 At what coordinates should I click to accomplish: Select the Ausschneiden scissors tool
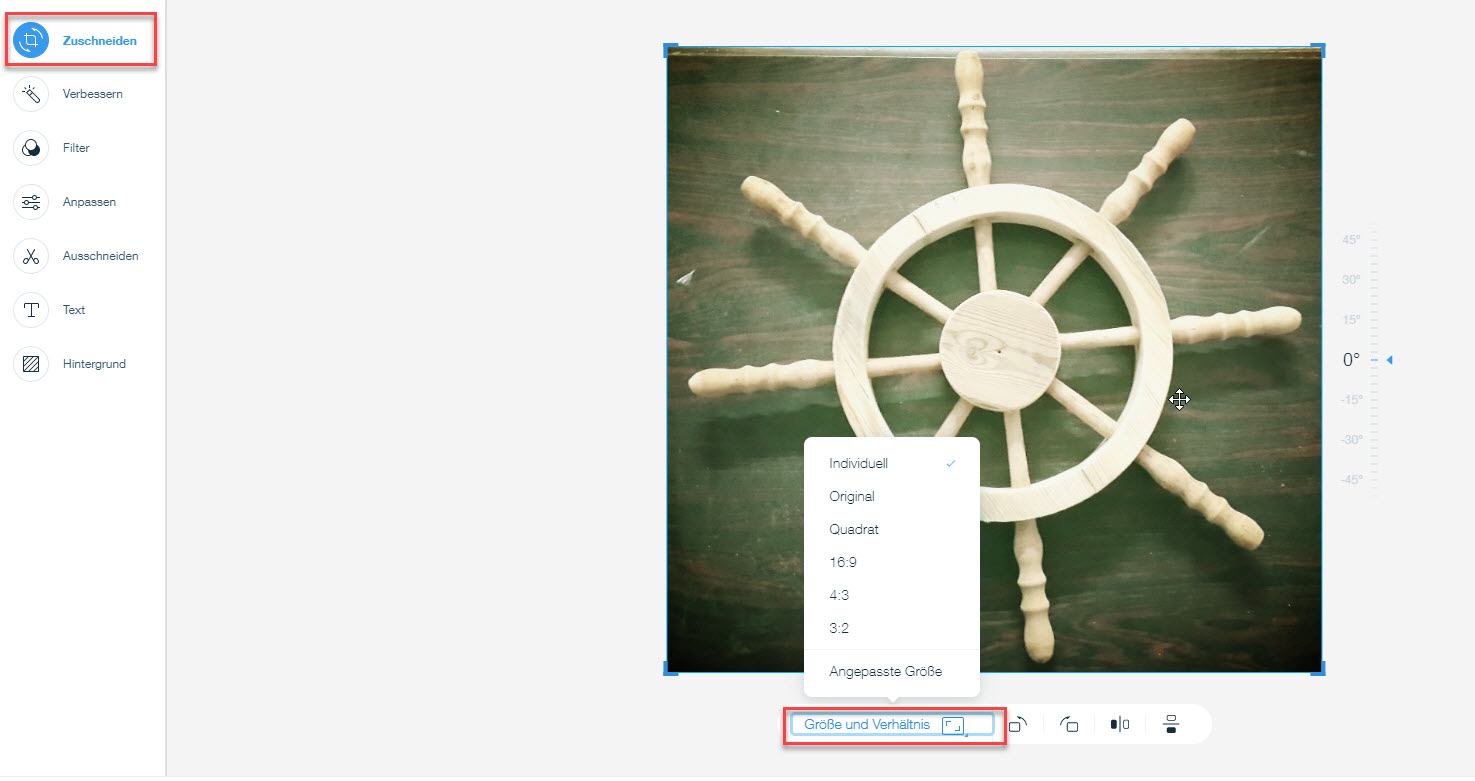coord(77,256)
